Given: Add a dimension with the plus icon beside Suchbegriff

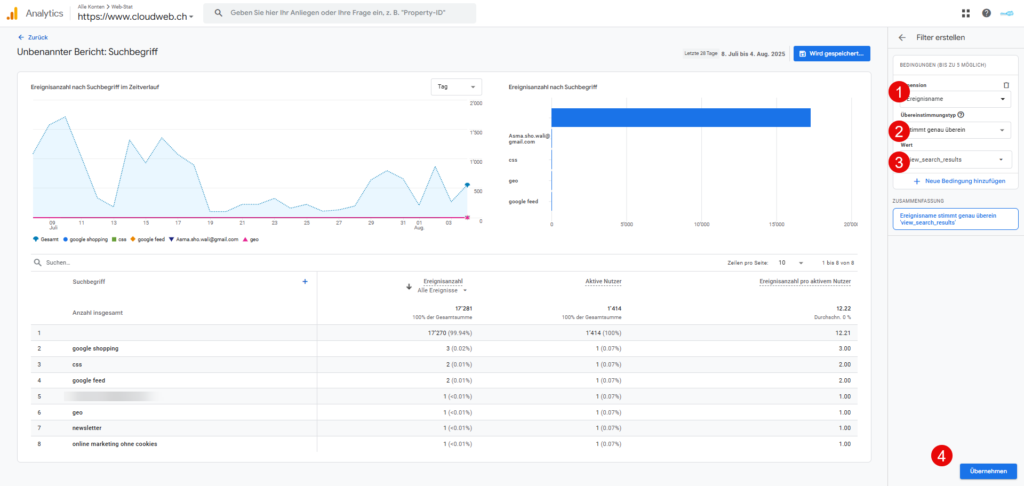Looking at the screenshot, I should coord(305,282).
